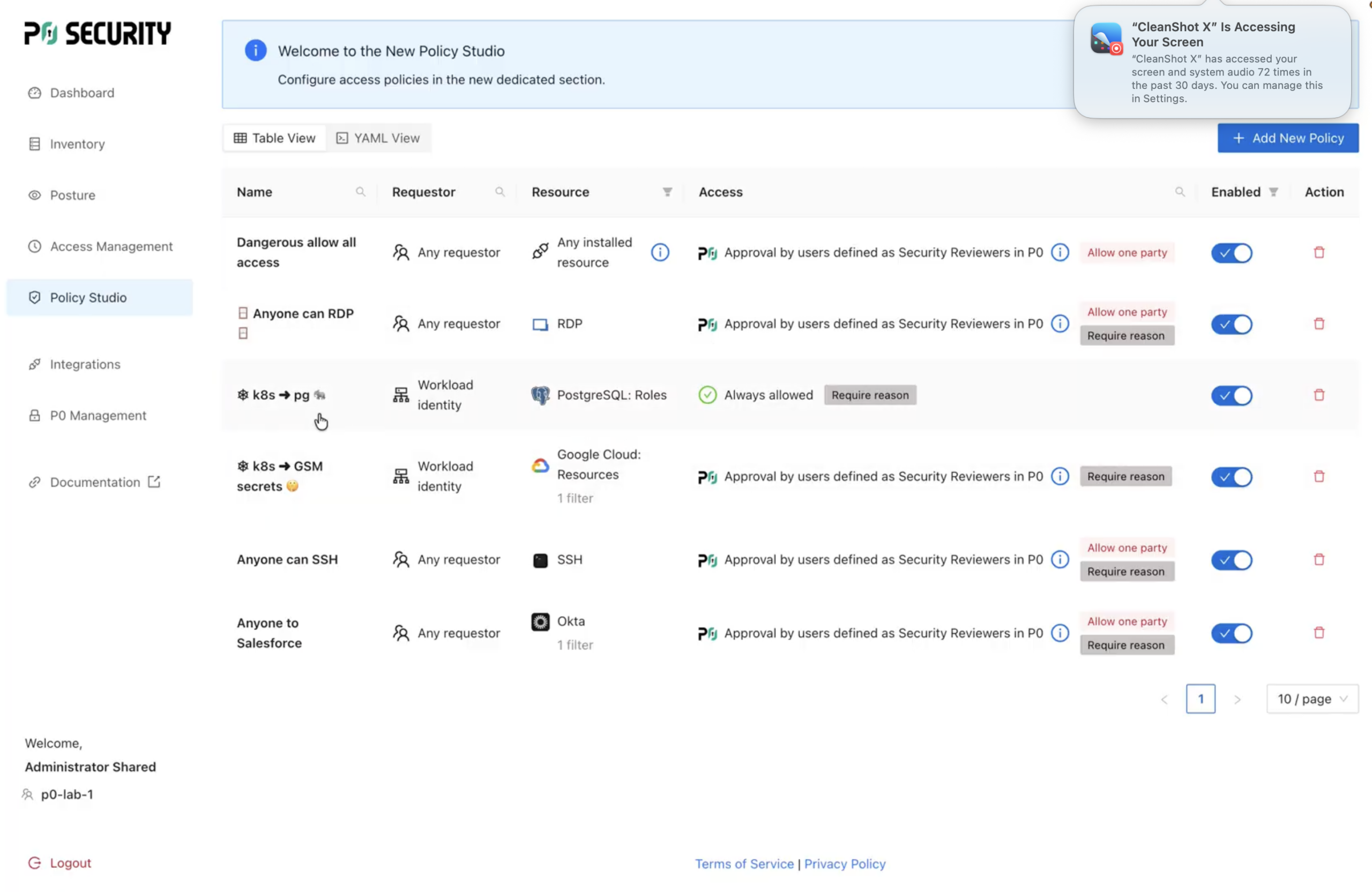Select page 1 in pagination
Image resolution: width=1372 pixels, height=892 pixels.
(x=1200, y=699)
